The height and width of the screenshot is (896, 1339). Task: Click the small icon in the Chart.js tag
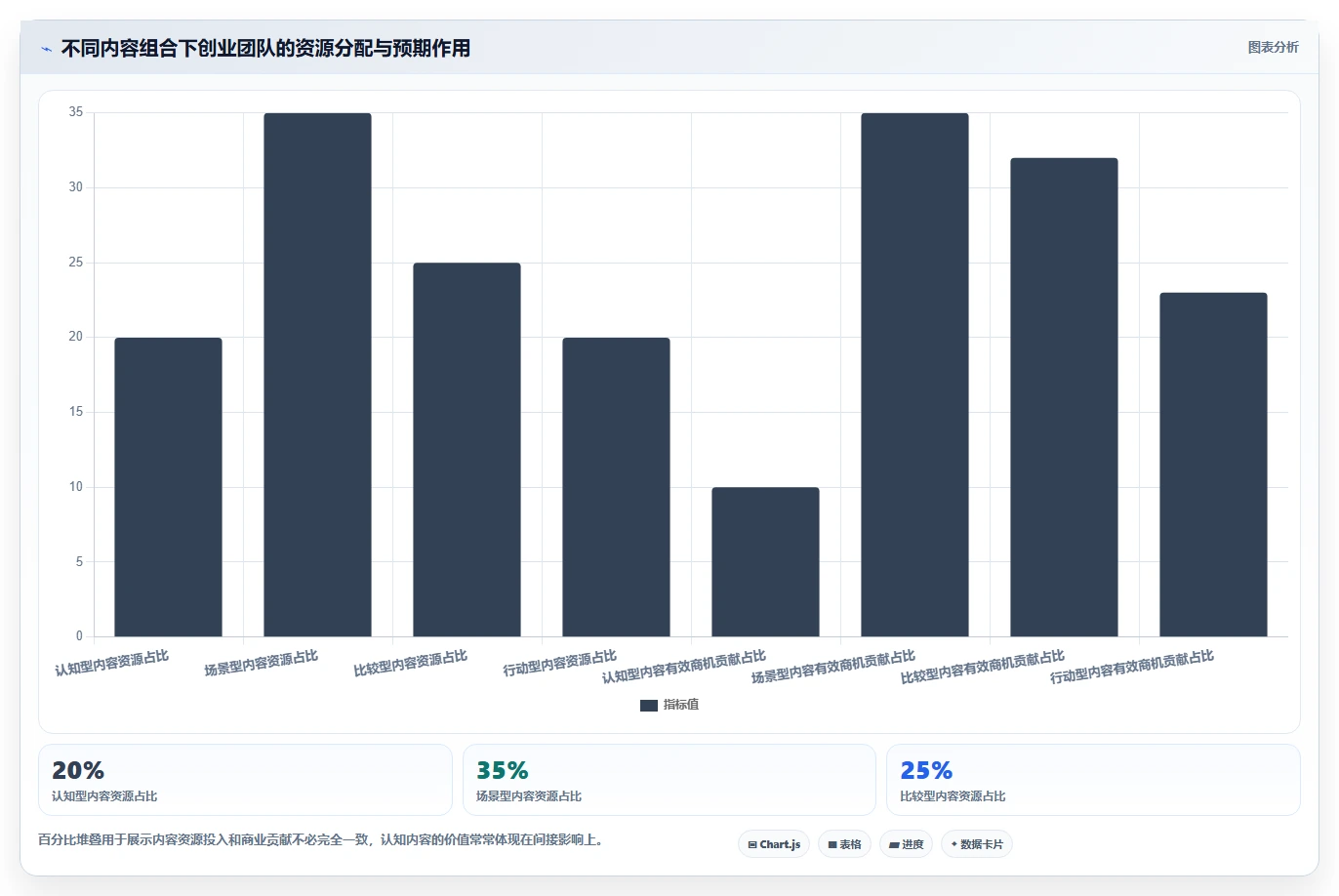click(752, 845)
